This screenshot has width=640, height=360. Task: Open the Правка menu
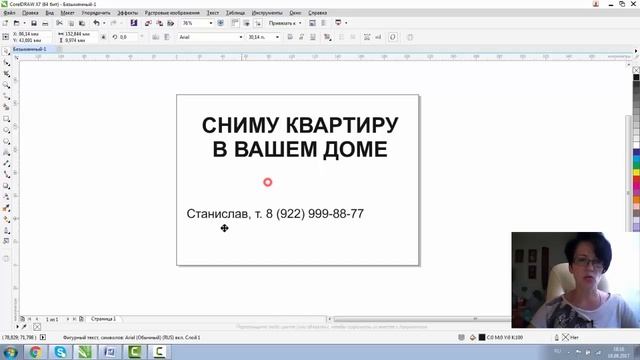(x=30, y=13)
